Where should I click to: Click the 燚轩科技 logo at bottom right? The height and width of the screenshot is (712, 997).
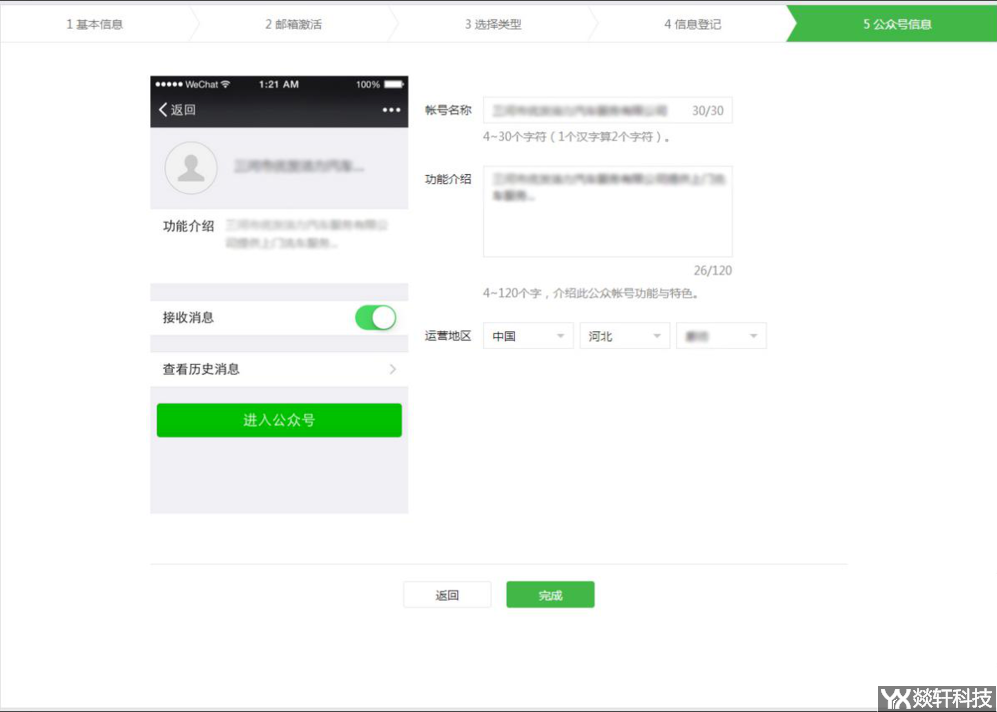pos(936,696)
